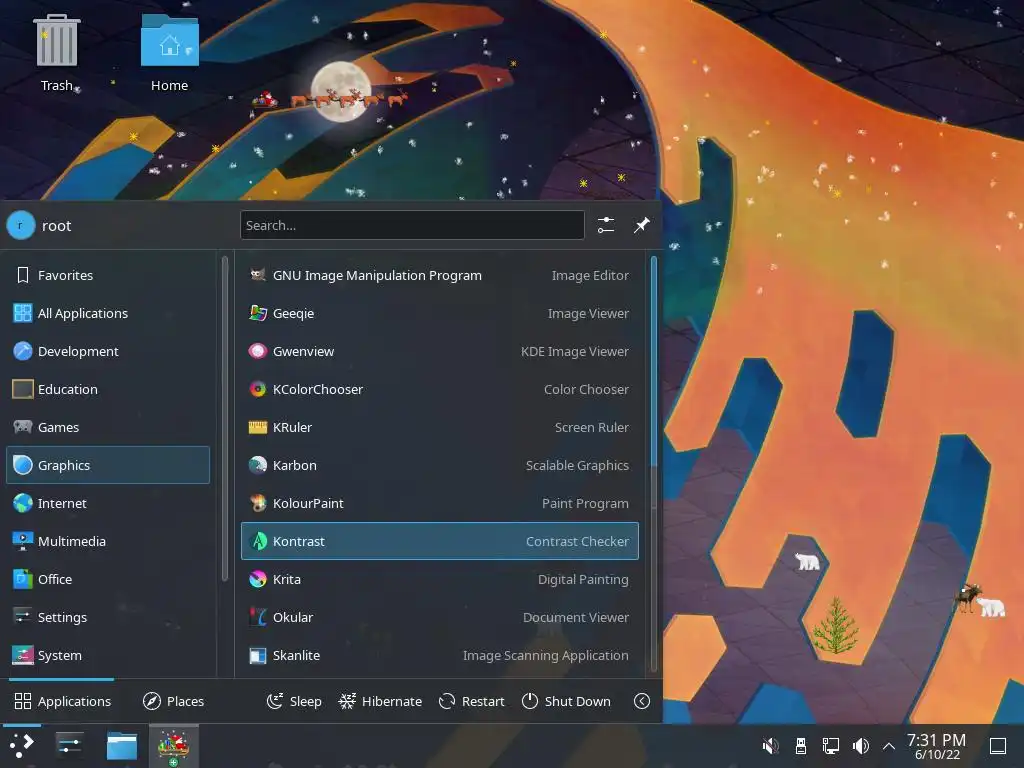The image size is (1024, 768).
Task: Open System Settings from the taskbar
Action: click(69, 746)
